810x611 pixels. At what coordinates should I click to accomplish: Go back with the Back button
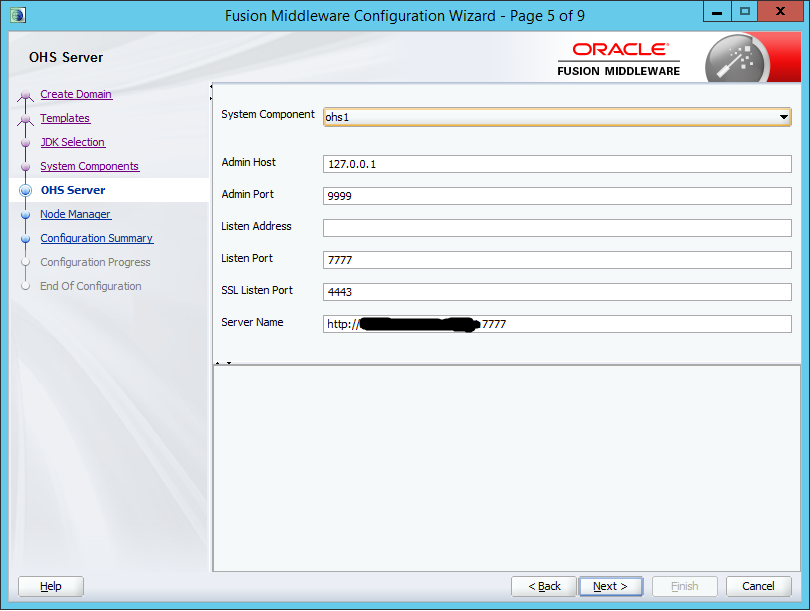tap(544, 586)
